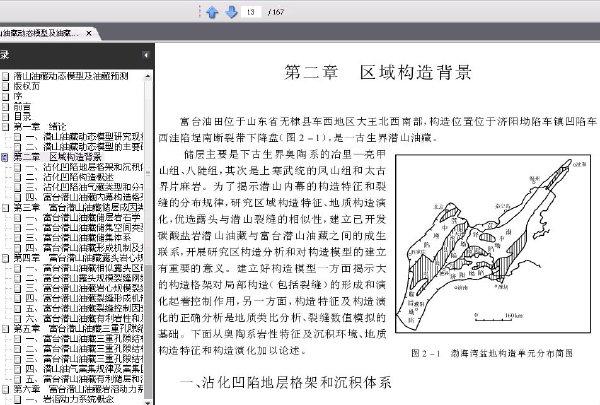This screenshot has height=405, width=600.
Task: Select the document tab title
Action: pos(42,34)
